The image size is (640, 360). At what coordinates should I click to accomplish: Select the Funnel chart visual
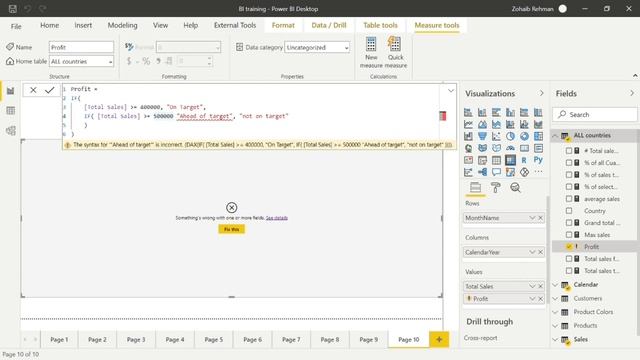(482, 136)
